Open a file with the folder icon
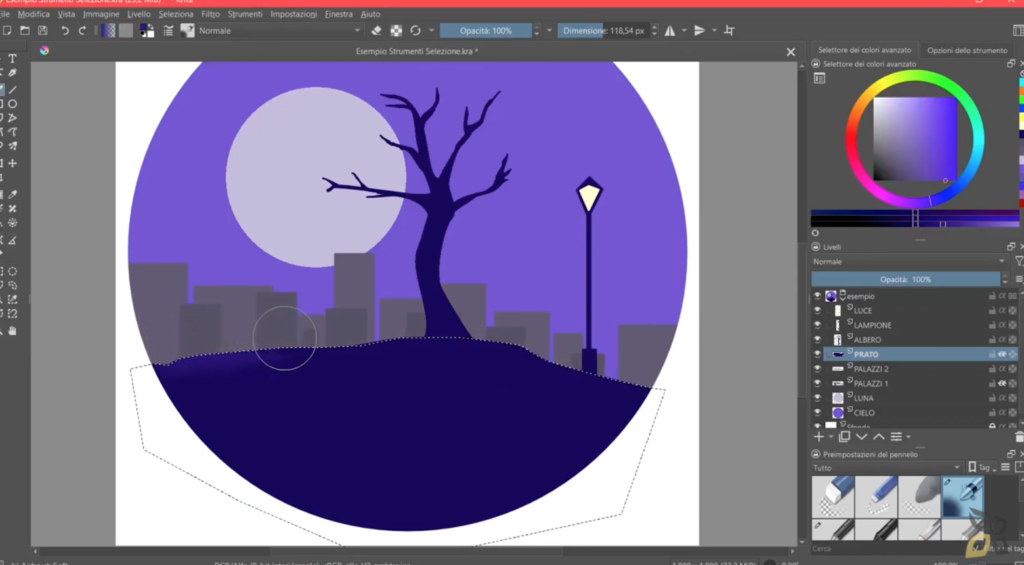The width and height of the screenshot is (1024, 565). 25,31
